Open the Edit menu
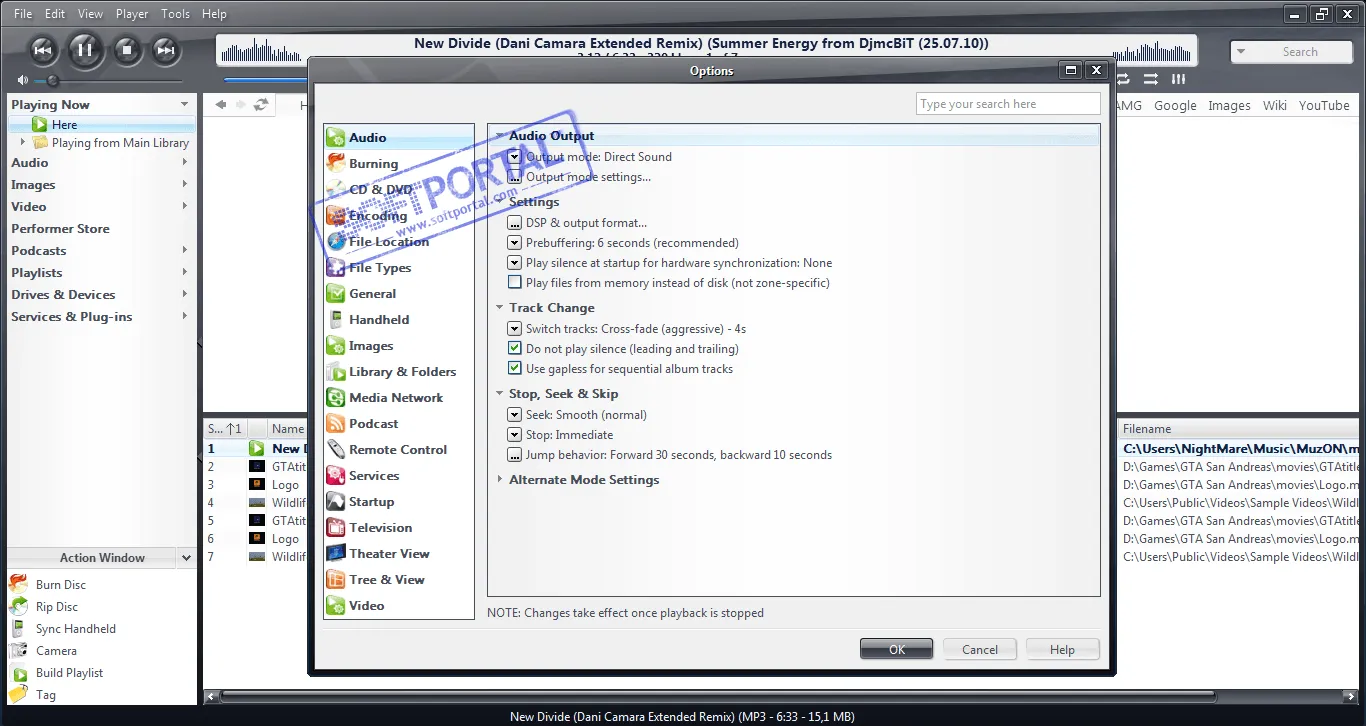This screenshot has width=1366, height=726. click(x=55, y=14)
